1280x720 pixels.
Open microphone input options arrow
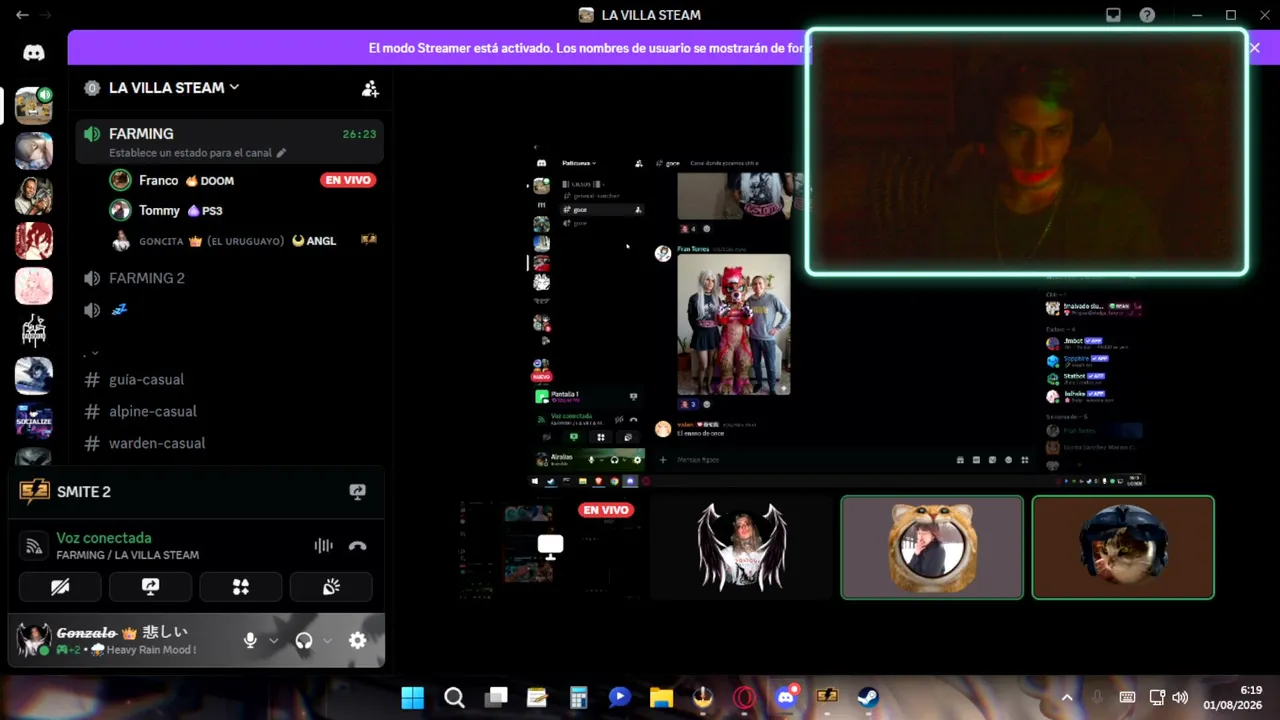pyautogui.click(x=273, y=641)
